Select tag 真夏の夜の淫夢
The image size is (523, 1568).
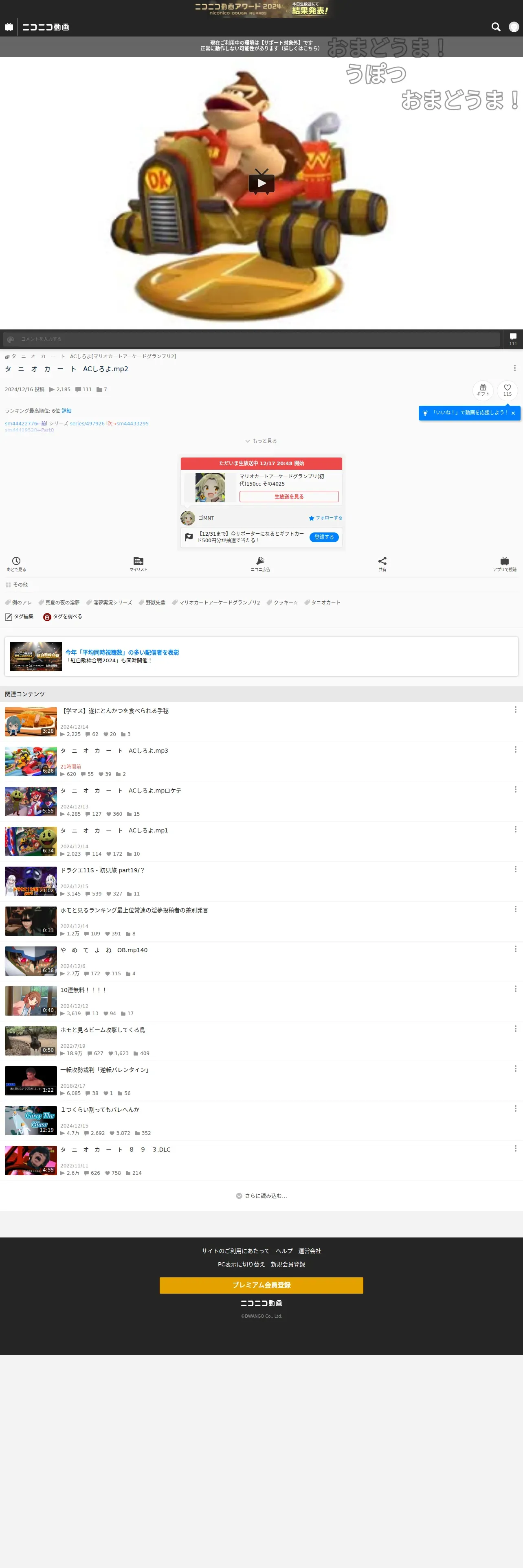coord(59,602)
